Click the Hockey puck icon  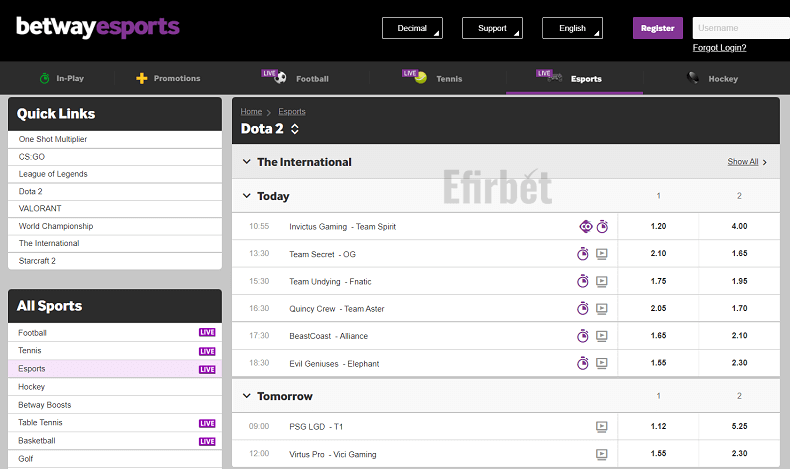click(693, 78)
